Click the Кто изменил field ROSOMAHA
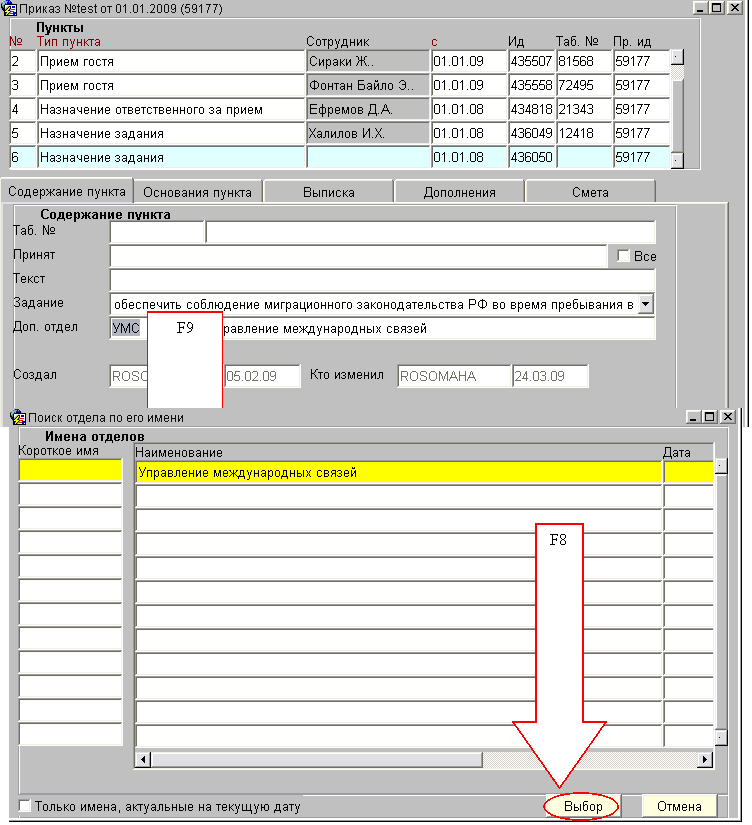 [454, 376]
